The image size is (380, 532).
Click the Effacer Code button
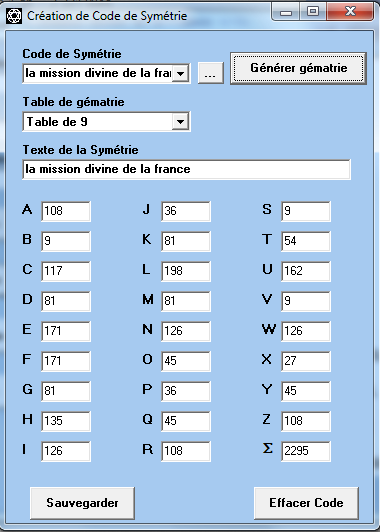pyautogui.click(x=306, y=503)
